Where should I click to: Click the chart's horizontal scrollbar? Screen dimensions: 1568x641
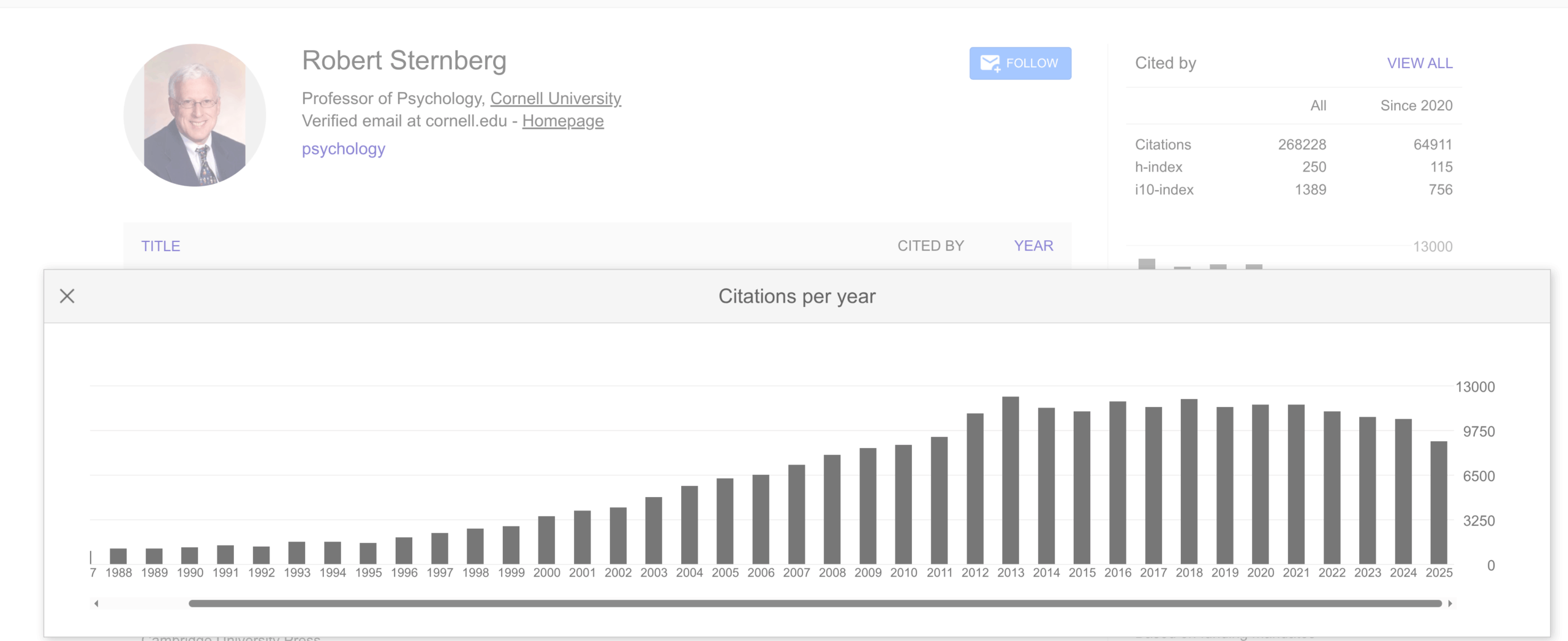[x=815, y=604]
